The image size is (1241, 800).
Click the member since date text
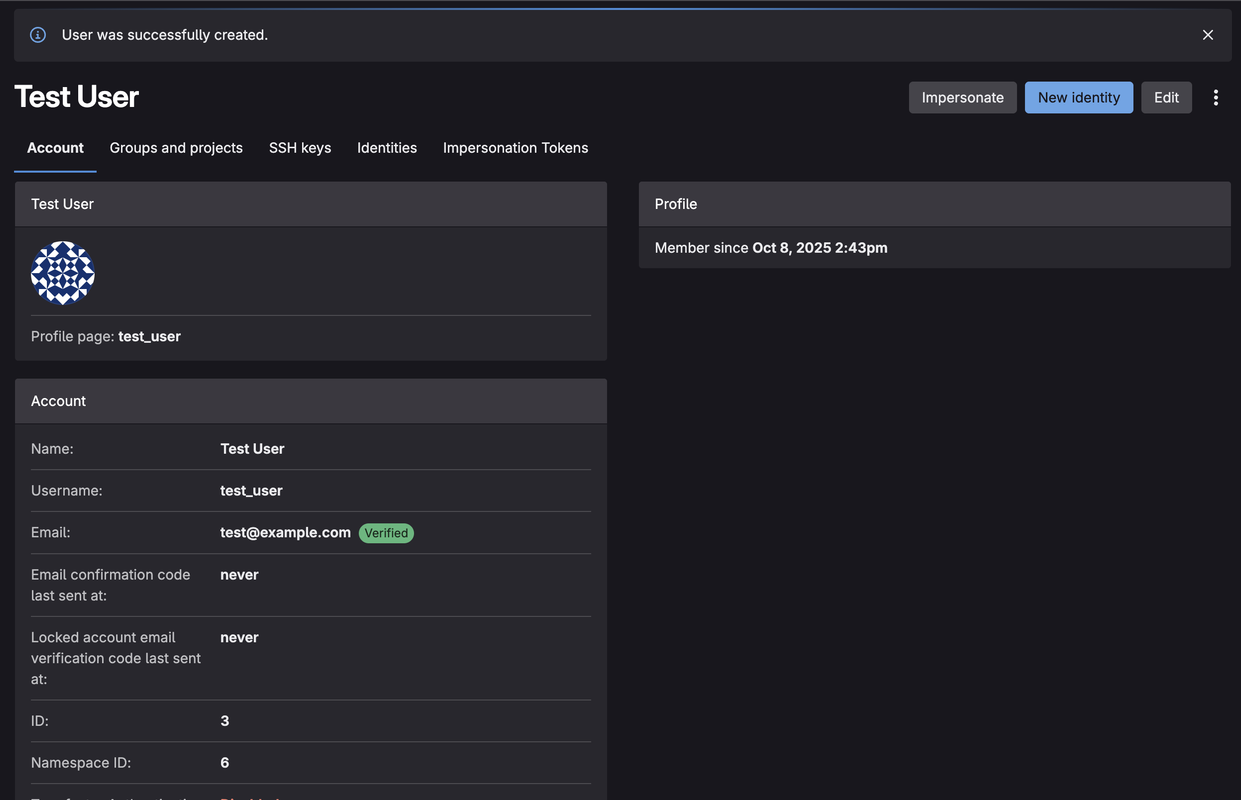[x=819, y=248]
